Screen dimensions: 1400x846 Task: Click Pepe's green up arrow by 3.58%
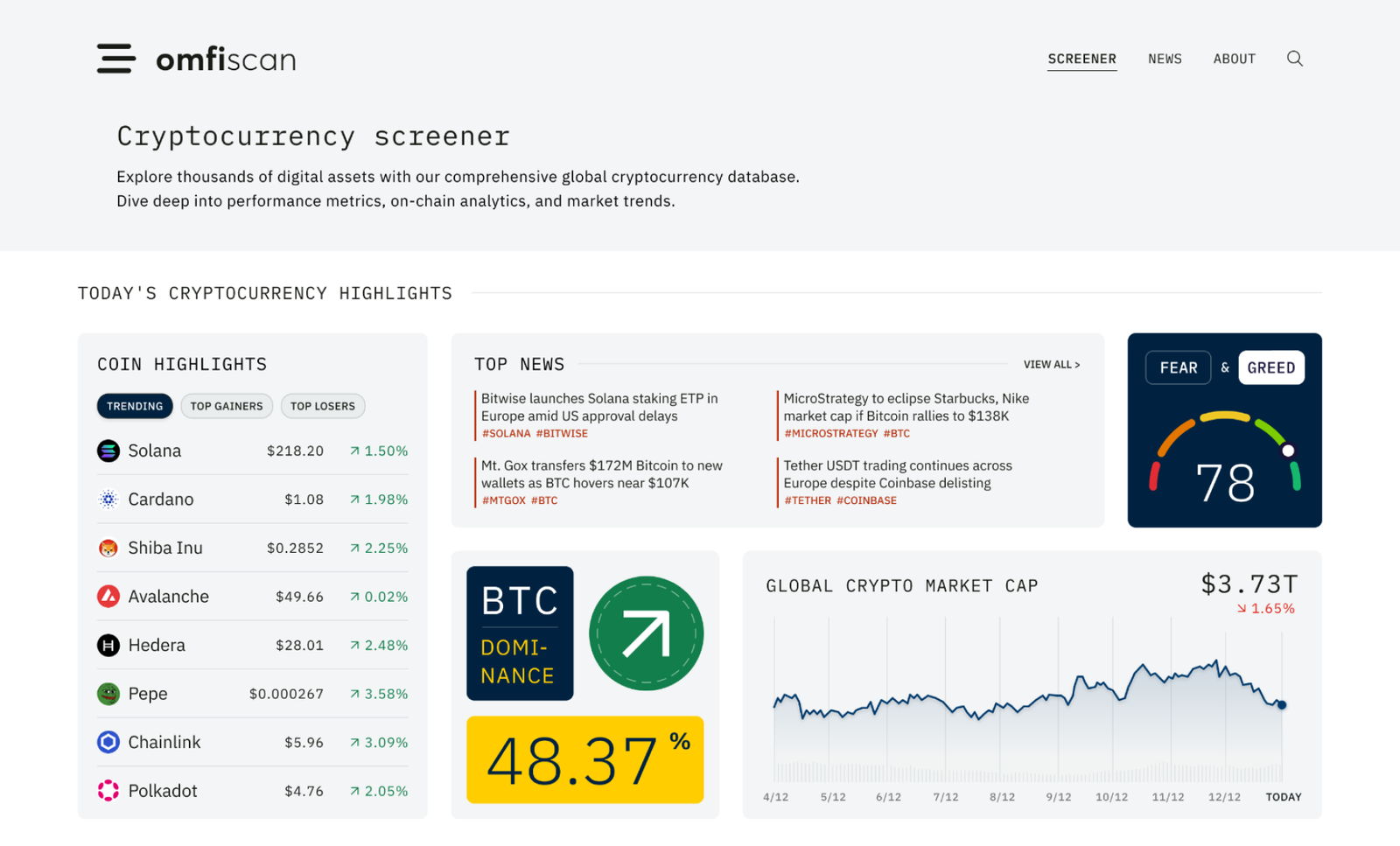[x=354, y=695]
